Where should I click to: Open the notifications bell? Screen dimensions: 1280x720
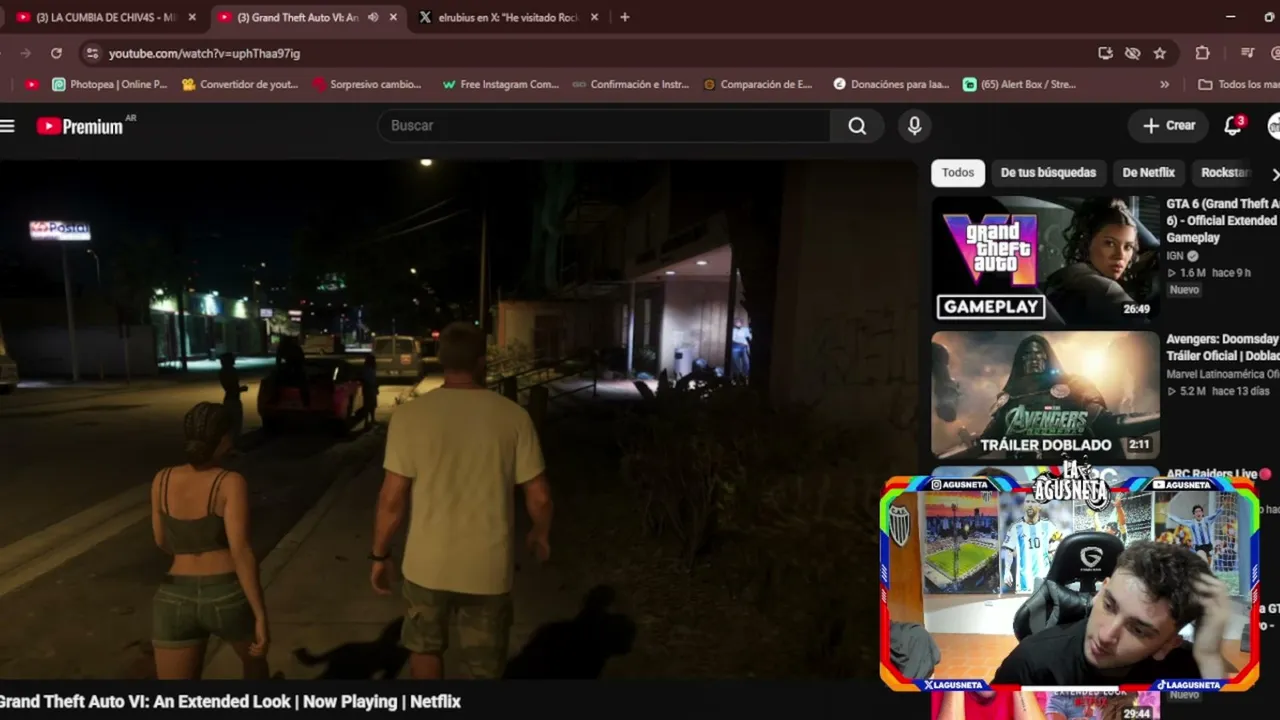(1233, 126)
